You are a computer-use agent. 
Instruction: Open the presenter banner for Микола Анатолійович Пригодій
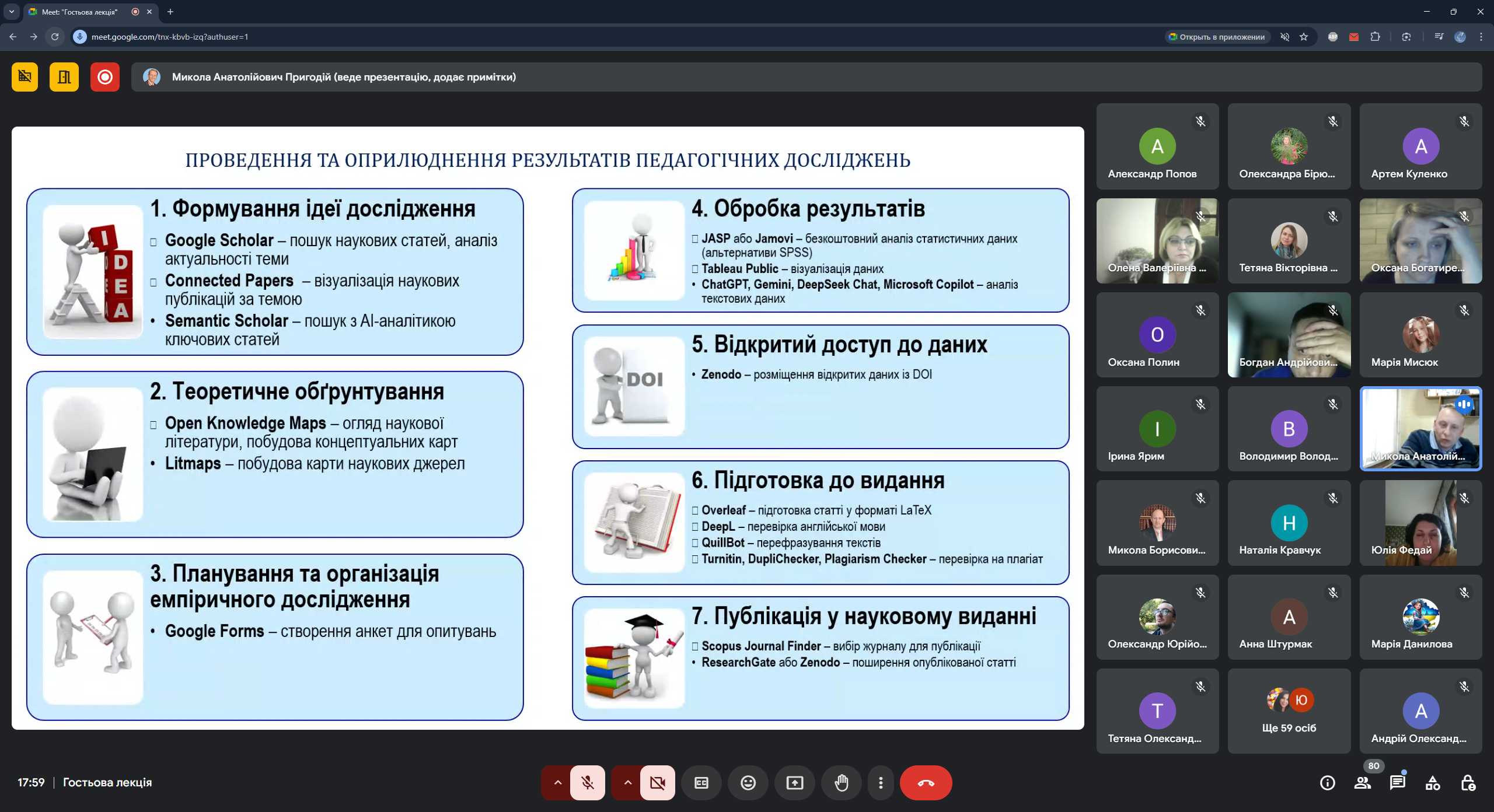click(x=806, y=77)
